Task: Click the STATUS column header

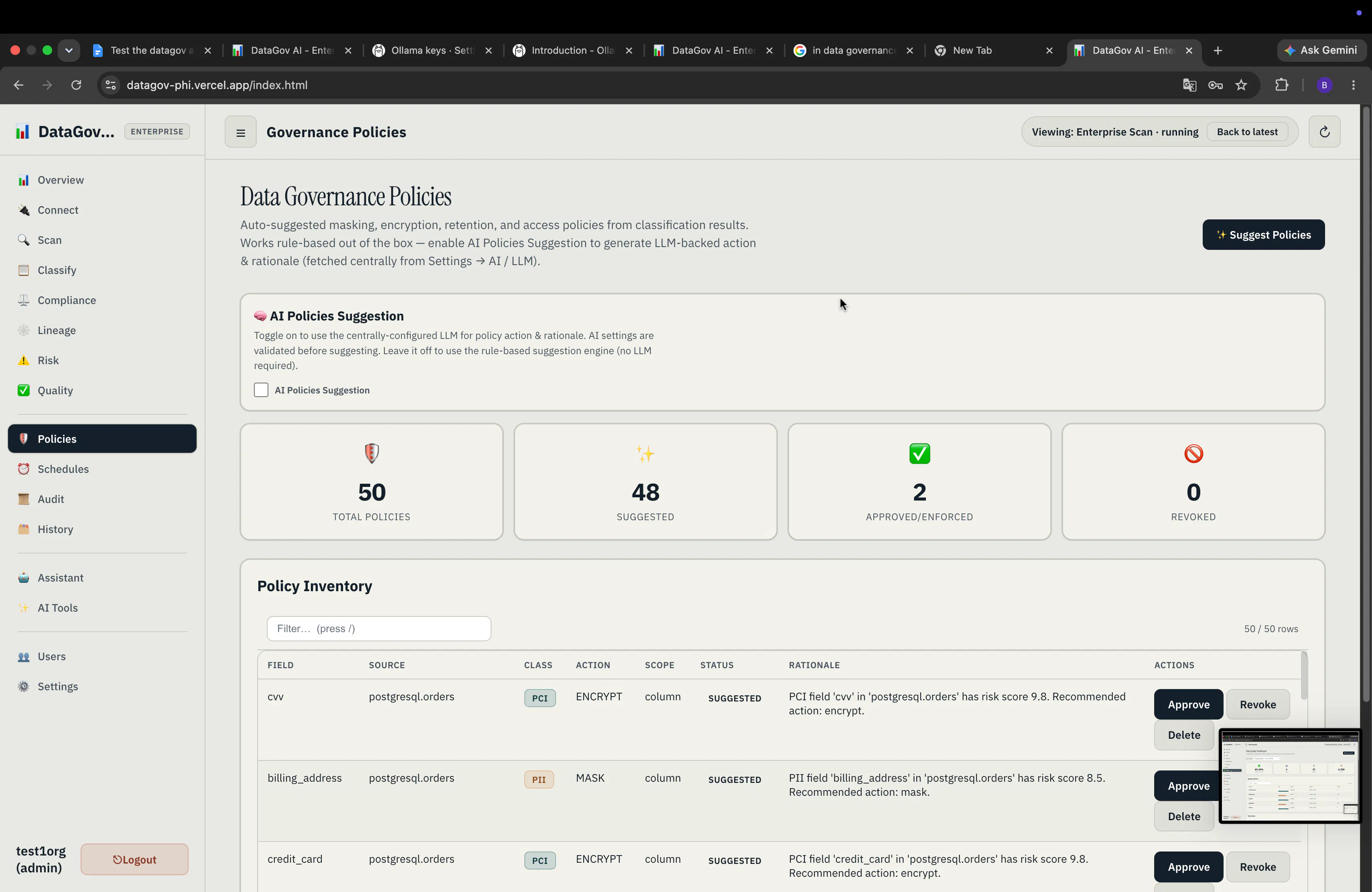Action: (716, 665)
